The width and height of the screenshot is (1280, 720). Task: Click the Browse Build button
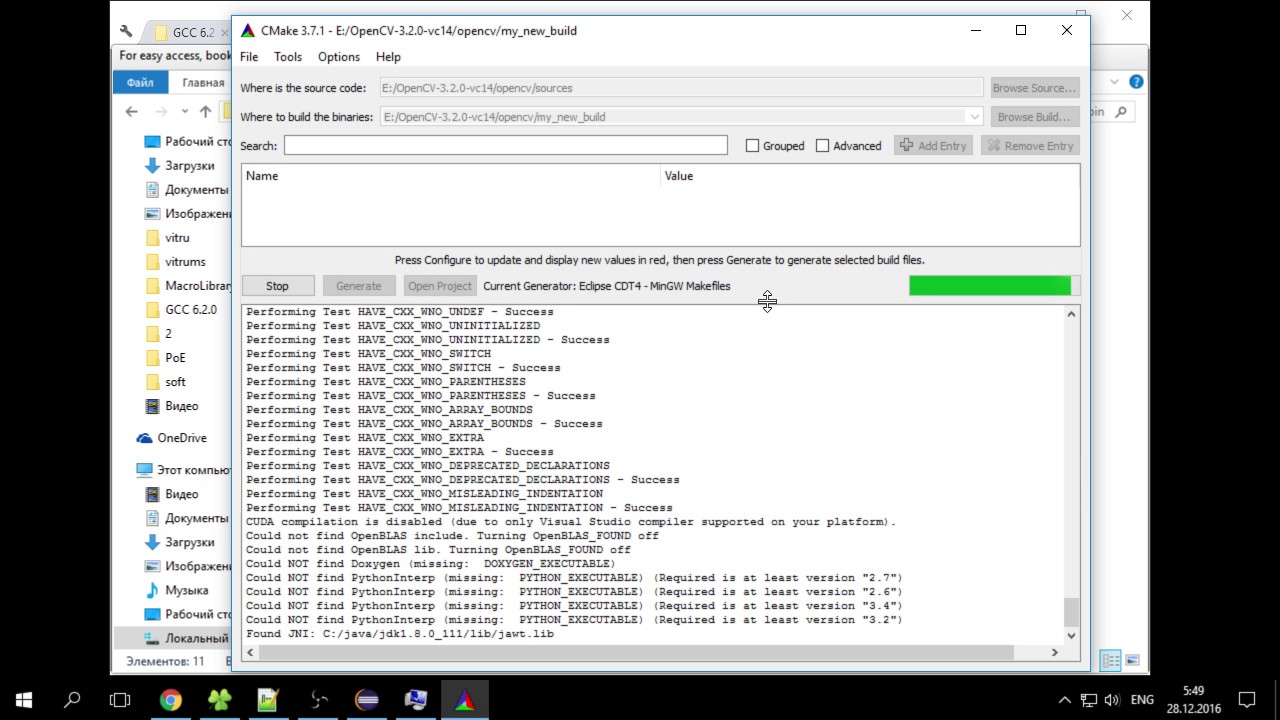1035,117
